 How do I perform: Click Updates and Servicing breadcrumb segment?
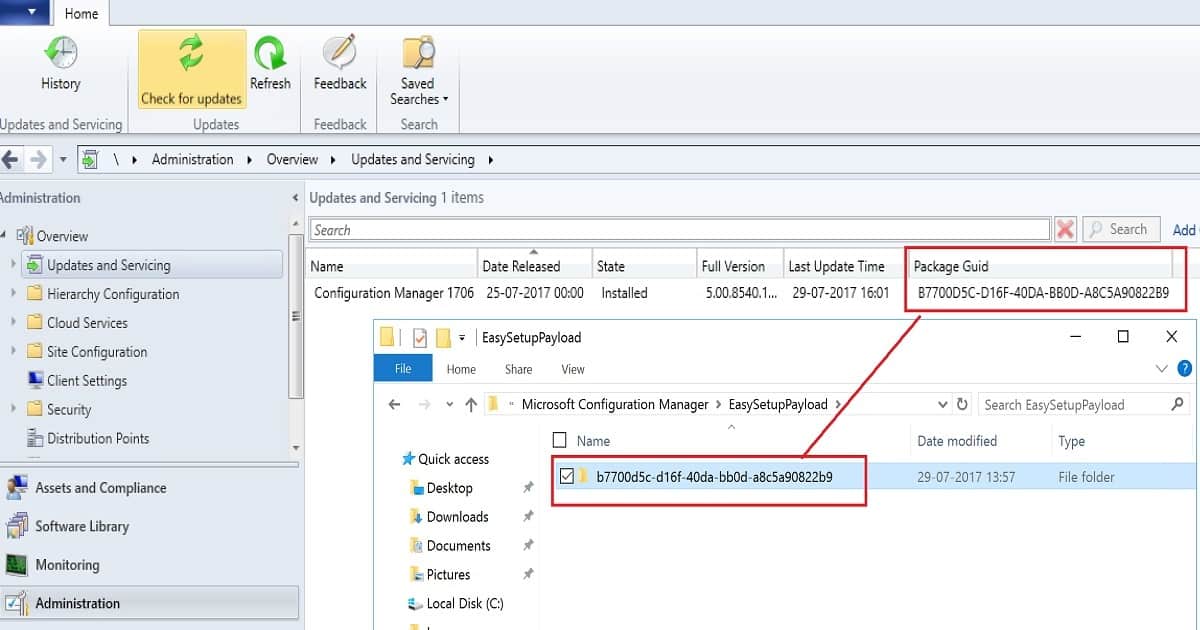click(x=412, y=159)
